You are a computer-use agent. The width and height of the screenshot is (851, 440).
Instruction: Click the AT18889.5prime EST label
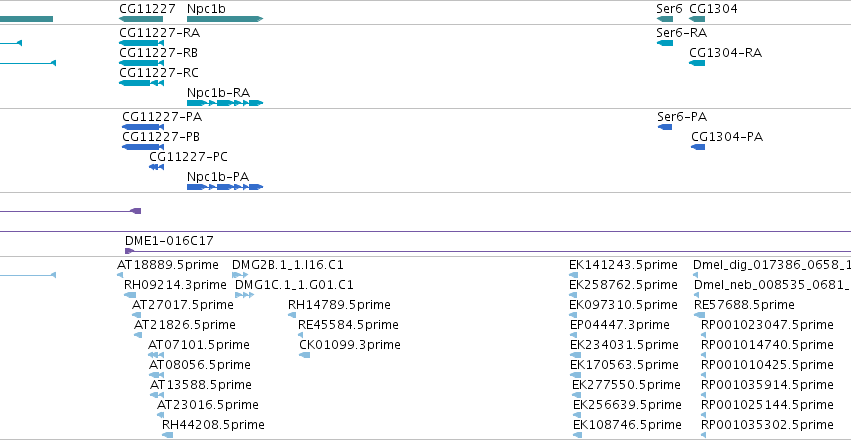pos(168,265)
